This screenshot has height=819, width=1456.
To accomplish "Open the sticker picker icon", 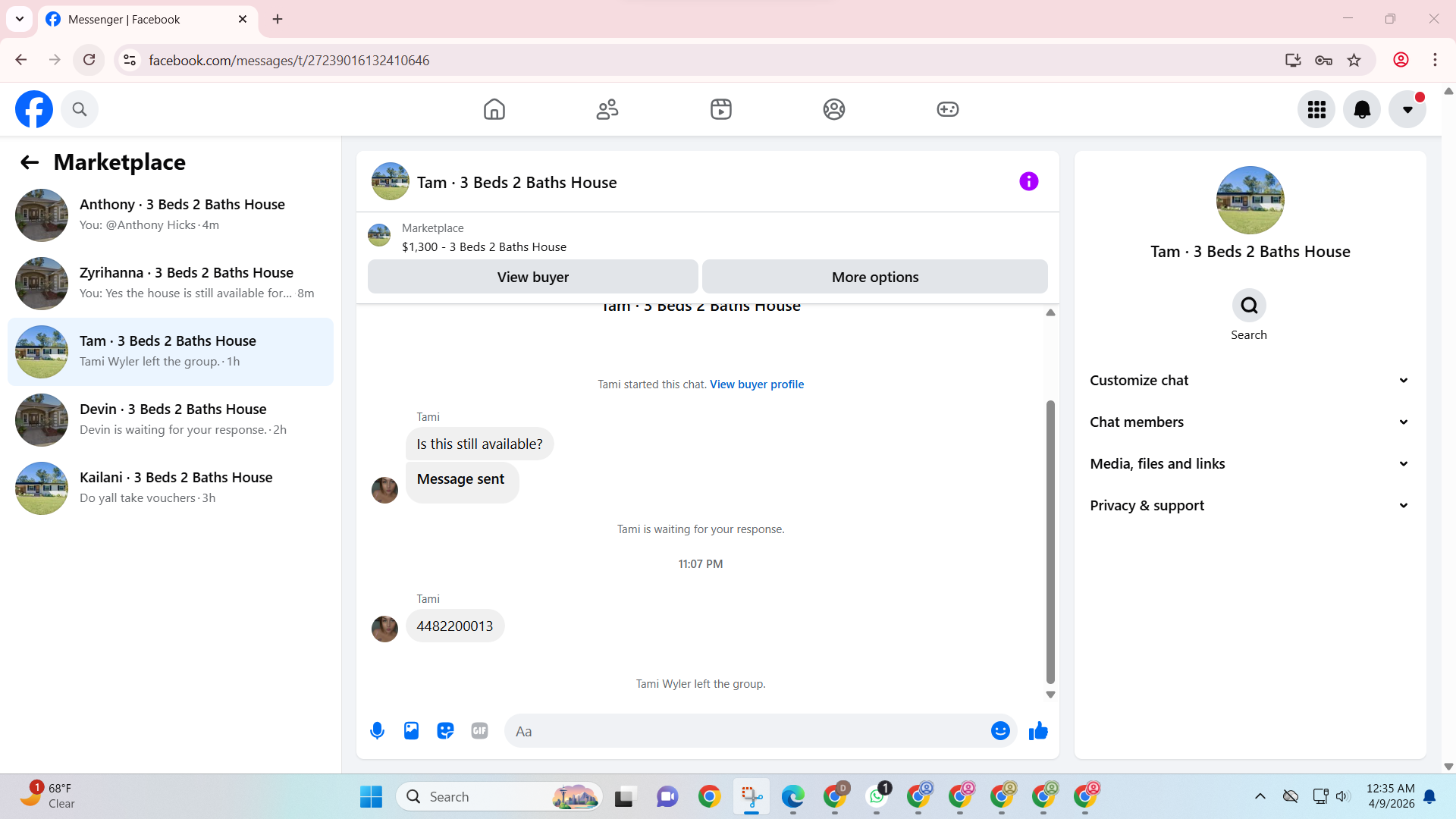I will [445, 731].
